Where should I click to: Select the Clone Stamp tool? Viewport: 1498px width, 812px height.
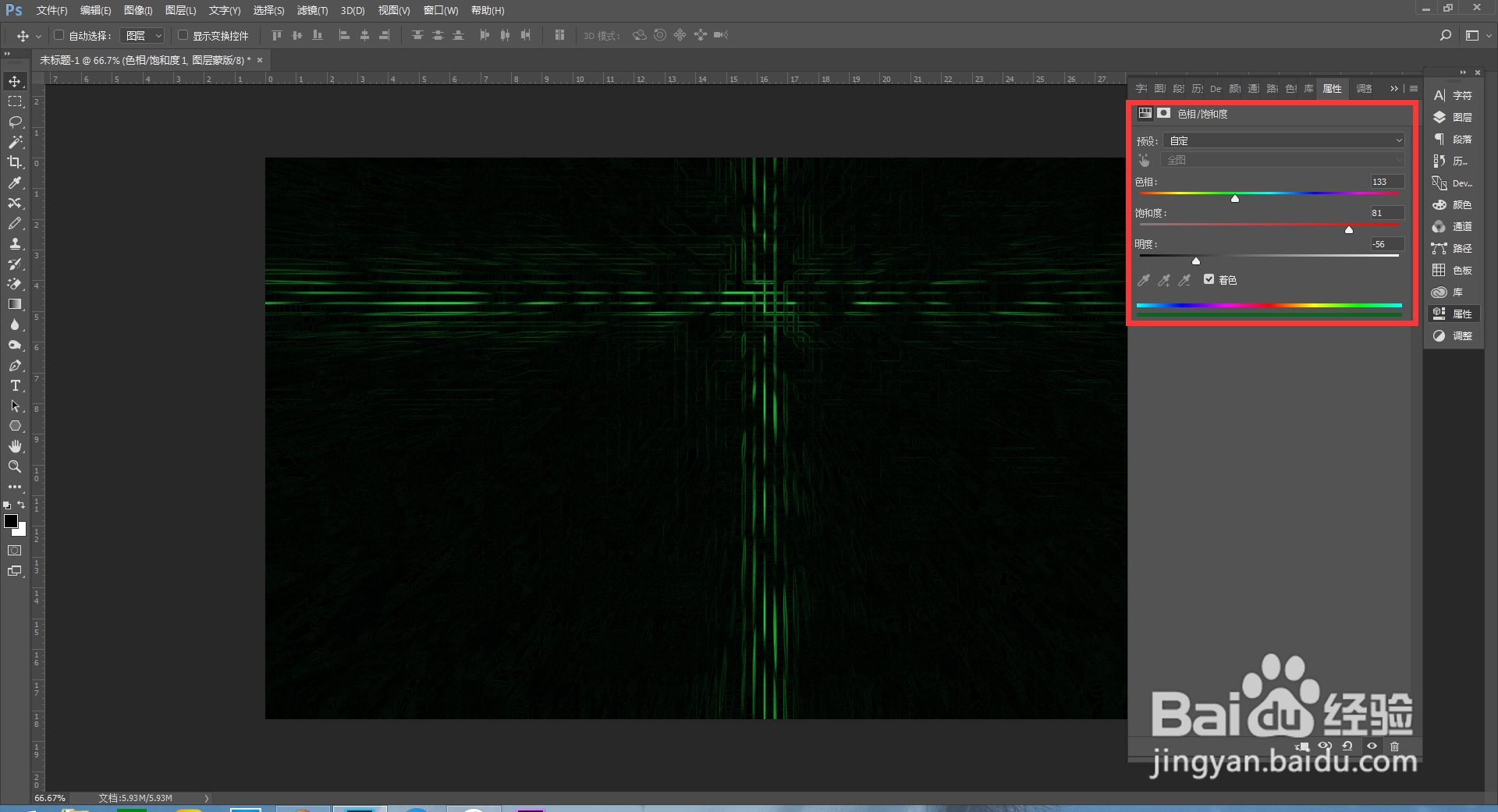tap(15, 243)
